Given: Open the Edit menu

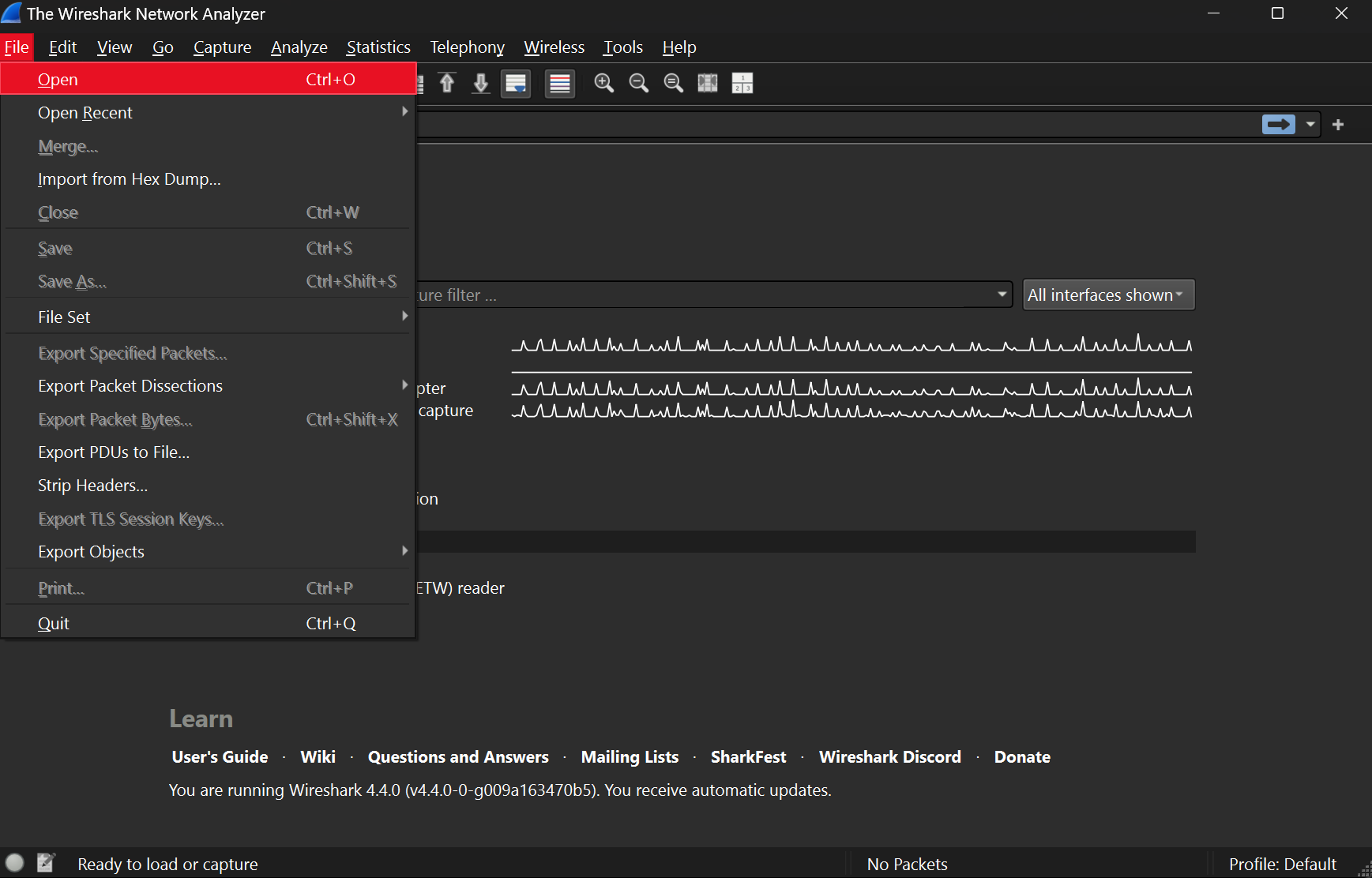Looking at the screenshot, I should point(62,47).
